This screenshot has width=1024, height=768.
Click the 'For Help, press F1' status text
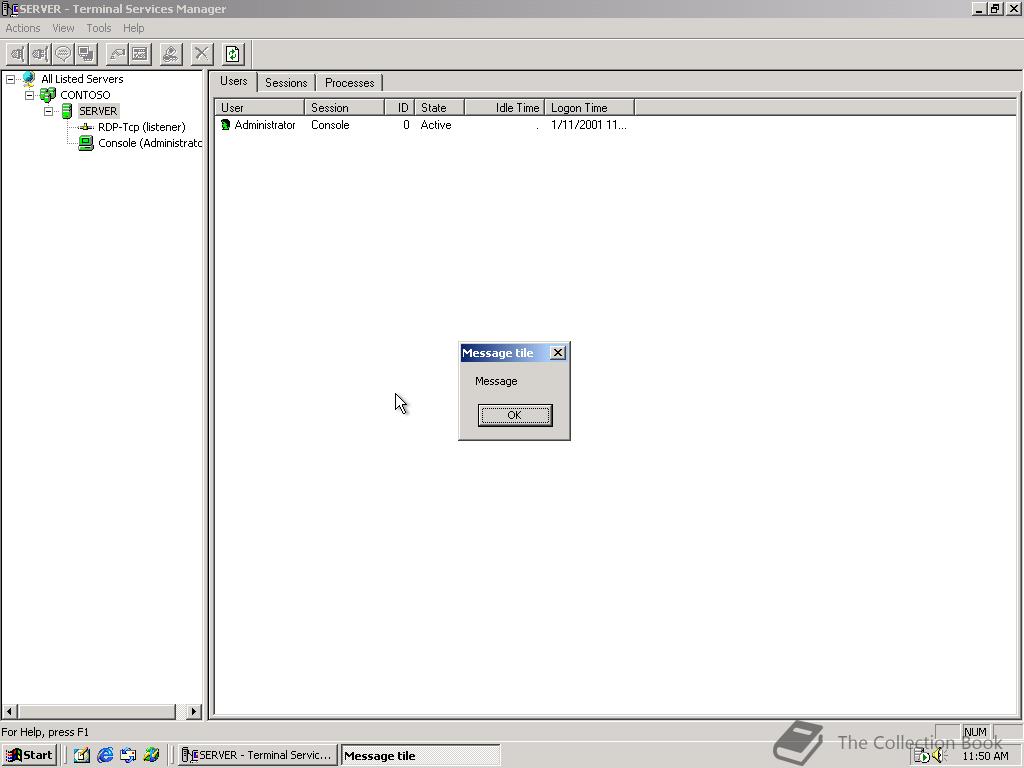[45, 732]
